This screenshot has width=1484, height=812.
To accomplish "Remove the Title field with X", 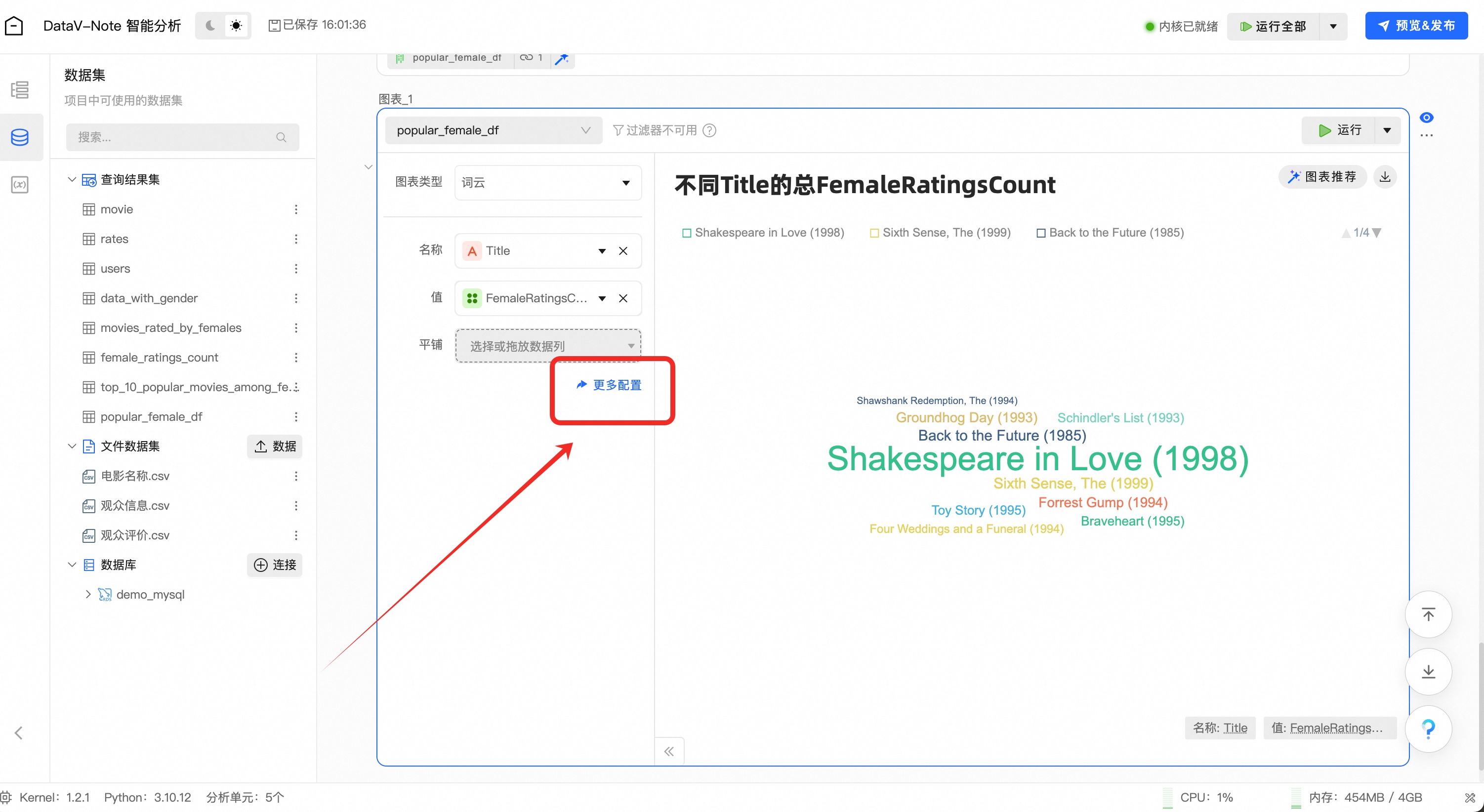I will [623, 251].
